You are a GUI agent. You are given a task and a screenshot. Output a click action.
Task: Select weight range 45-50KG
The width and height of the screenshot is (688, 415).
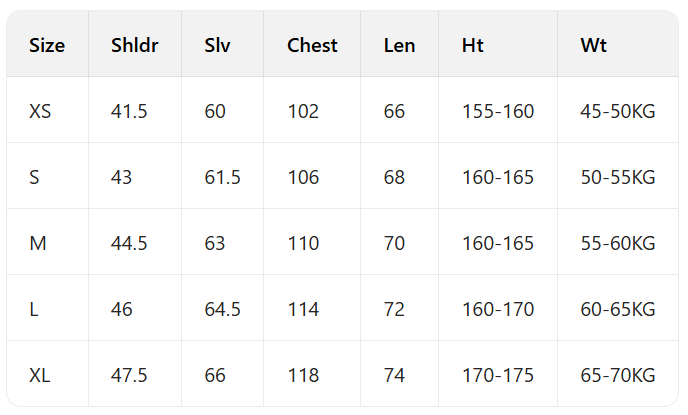[x=617, y=111]
